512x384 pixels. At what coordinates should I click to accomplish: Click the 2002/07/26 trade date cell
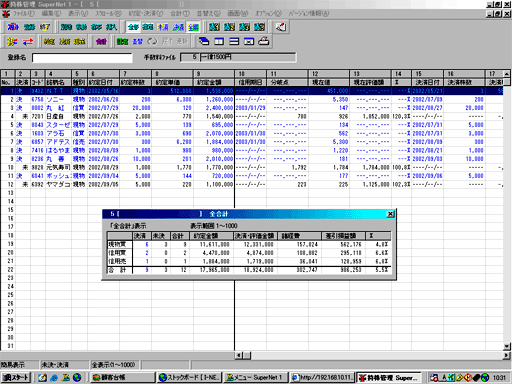[x=103, y=117]
